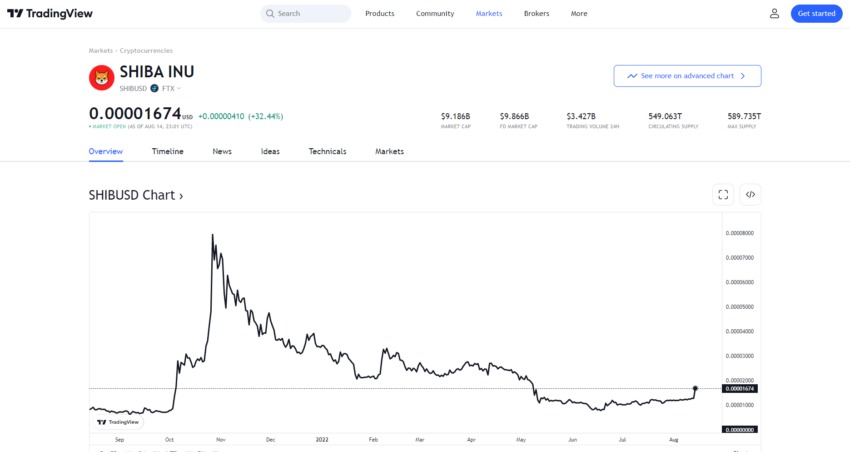The height and width of the screenshot is (452, 850).
Task: Open the More menu in header
Action: point(579,14)
